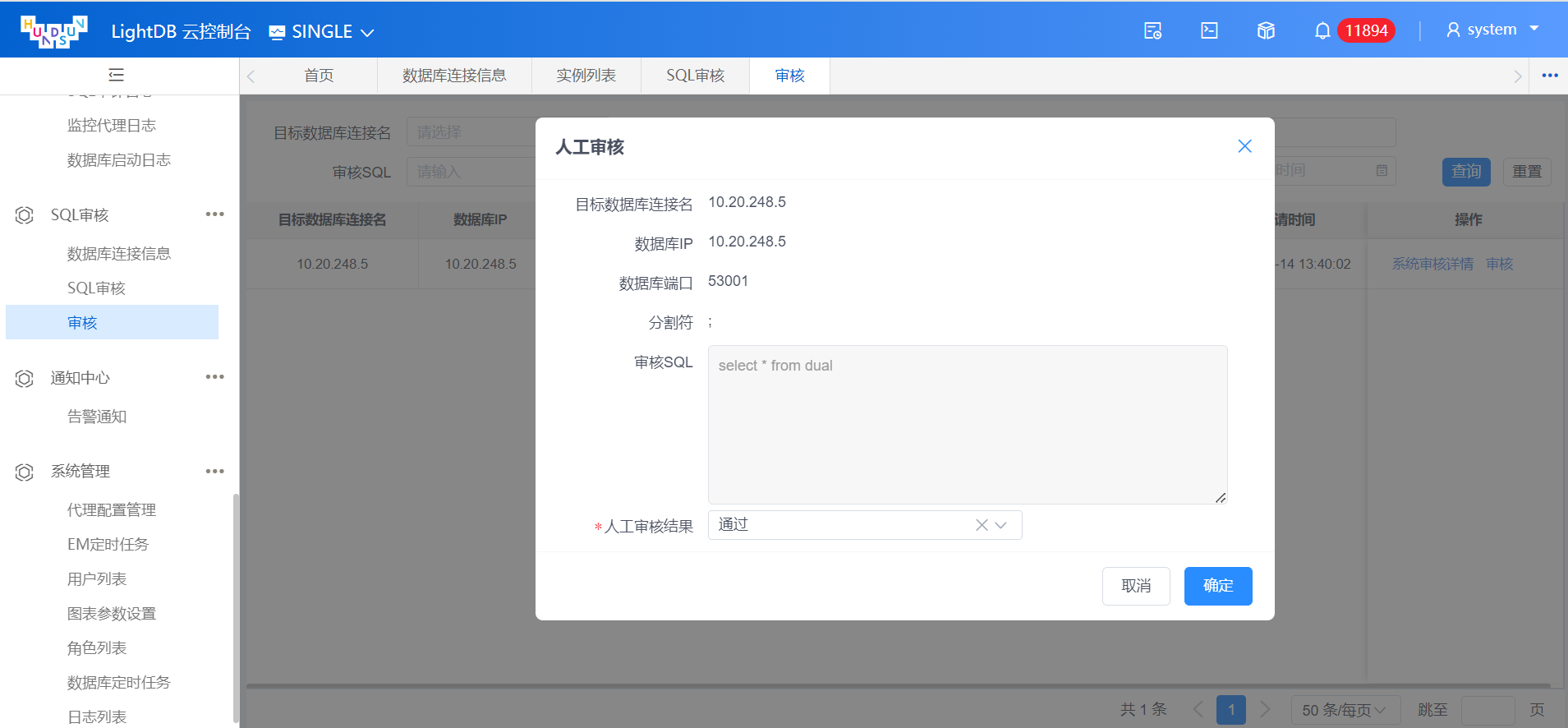1568x728 pixels.
Task: Click the system user avatar icon
Action: pyautogui.click(x=1453, y=30)
